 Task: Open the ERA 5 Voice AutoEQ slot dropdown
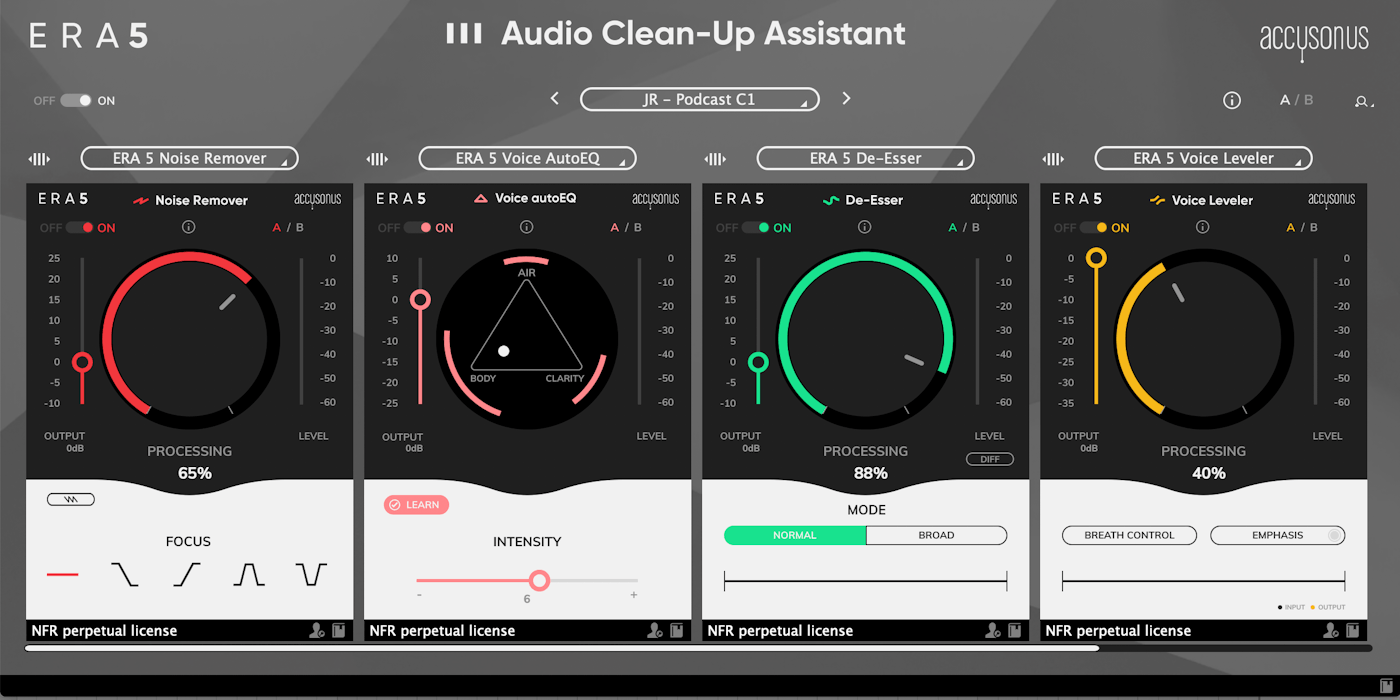point(528,158)
